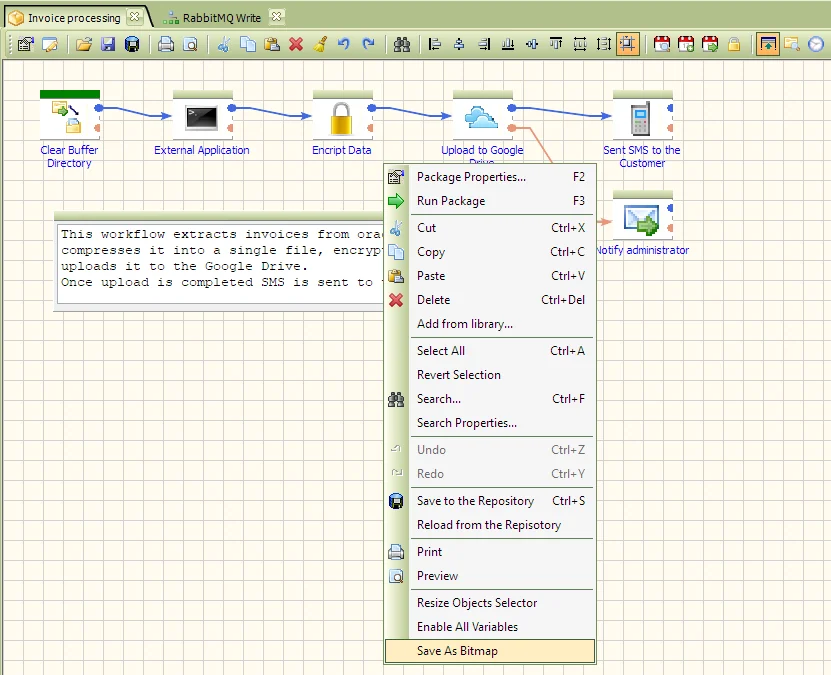Choose Cut from the context menu
The width and height of the screenshot is (831, 675).
[490, 228]
